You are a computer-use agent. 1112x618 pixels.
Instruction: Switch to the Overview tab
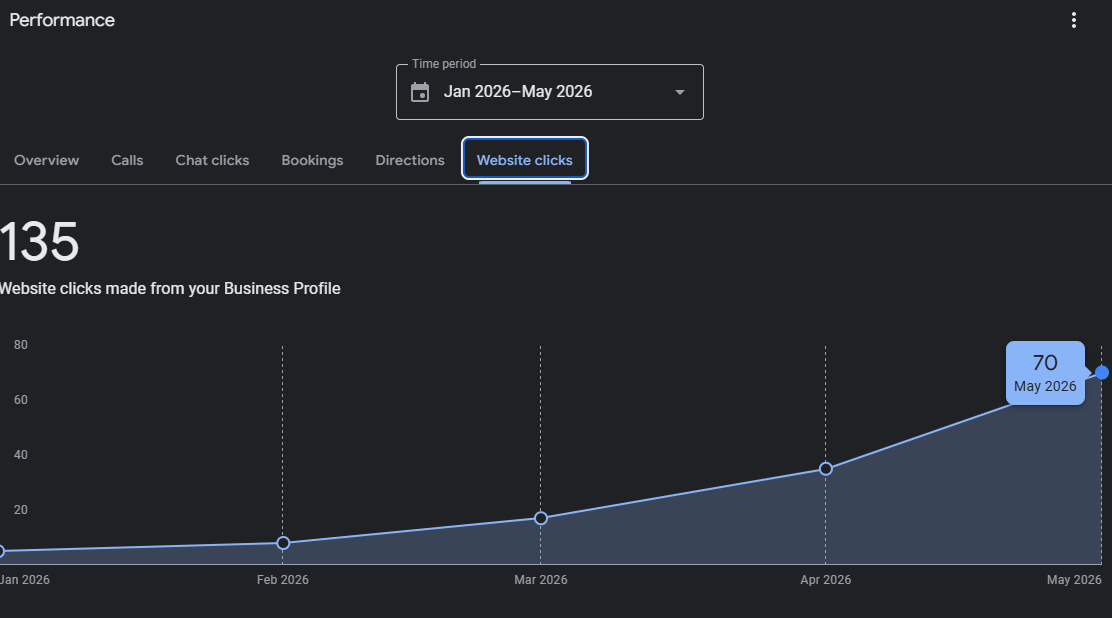[47, 160]
